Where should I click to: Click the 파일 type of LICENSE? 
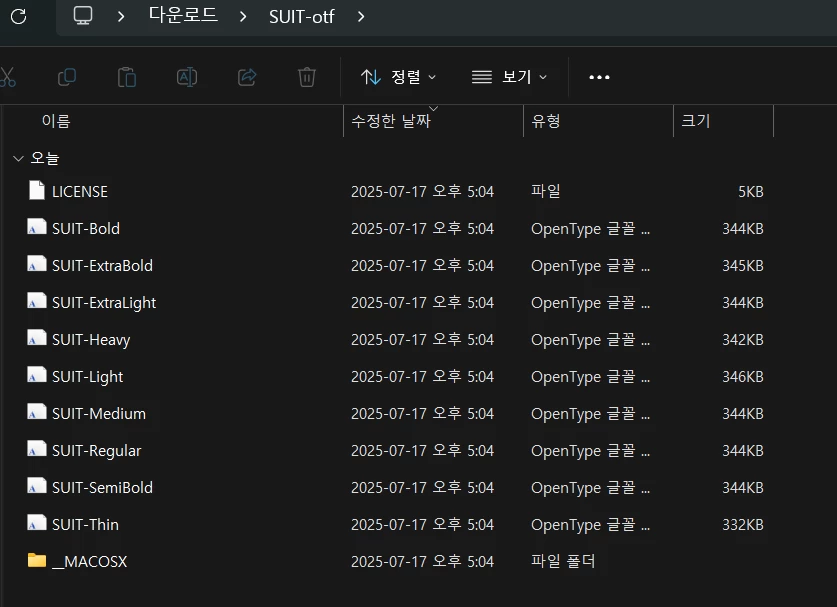pos(546,191)
